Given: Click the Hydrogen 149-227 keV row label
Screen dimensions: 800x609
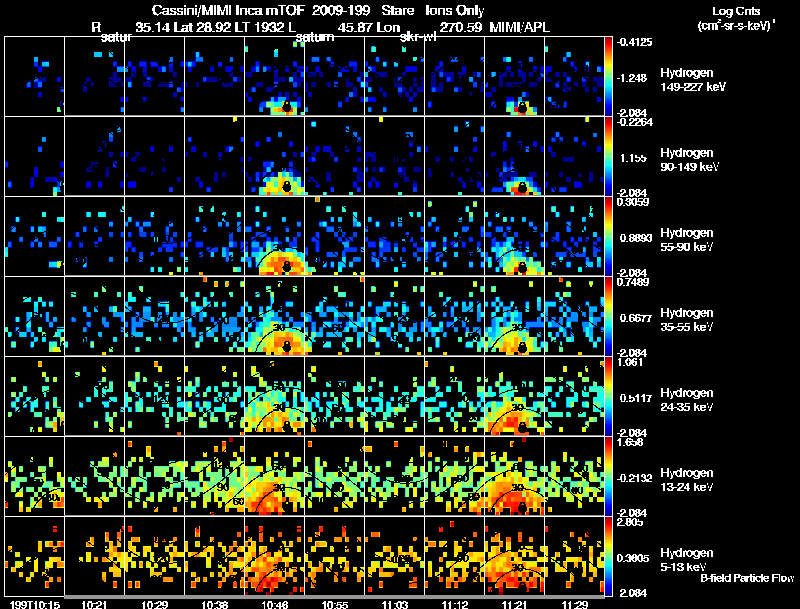Looking at the screenshot, I should tap(692, 80).
